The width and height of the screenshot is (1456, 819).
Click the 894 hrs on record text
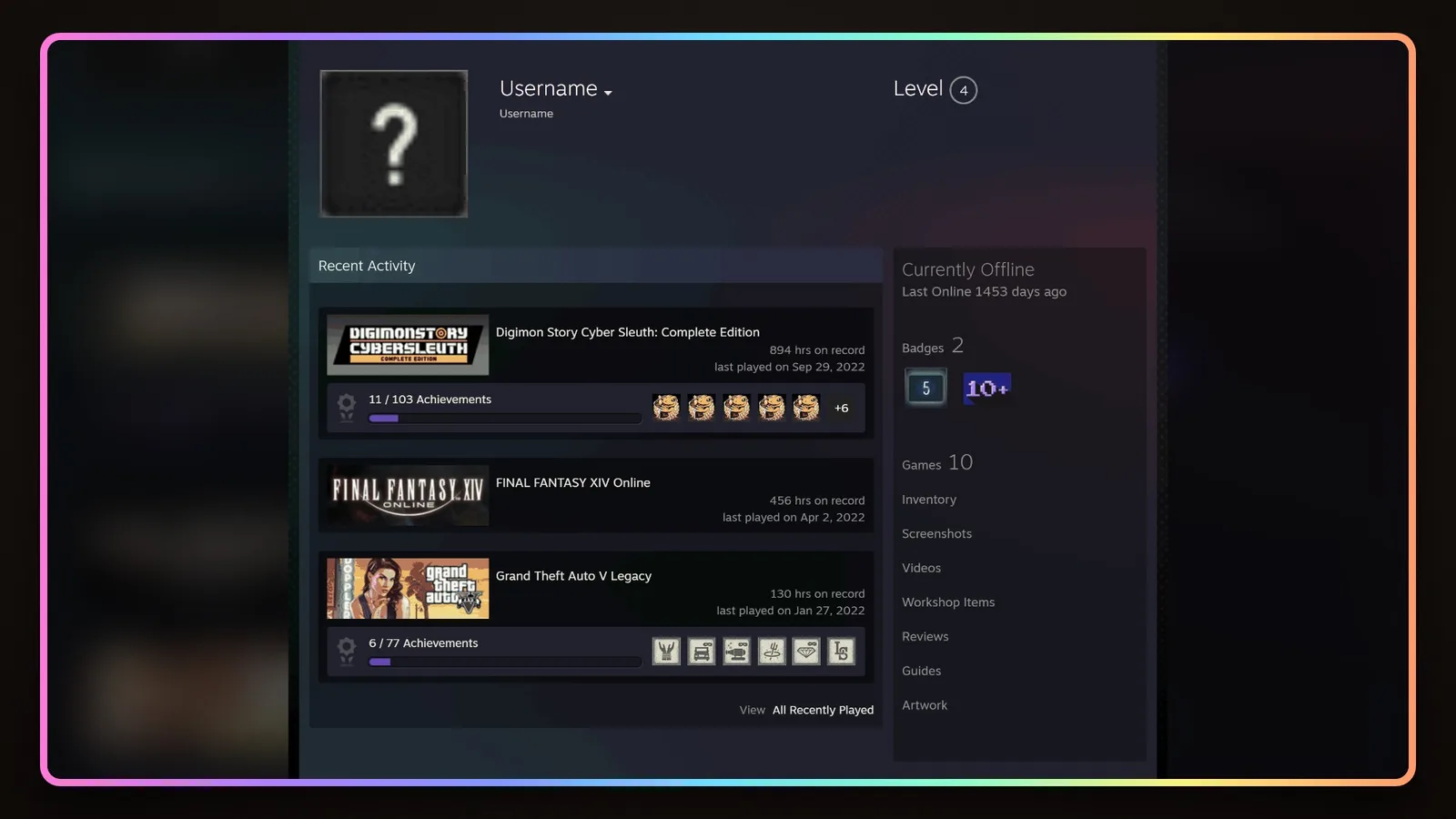click(x=817, y=350)
